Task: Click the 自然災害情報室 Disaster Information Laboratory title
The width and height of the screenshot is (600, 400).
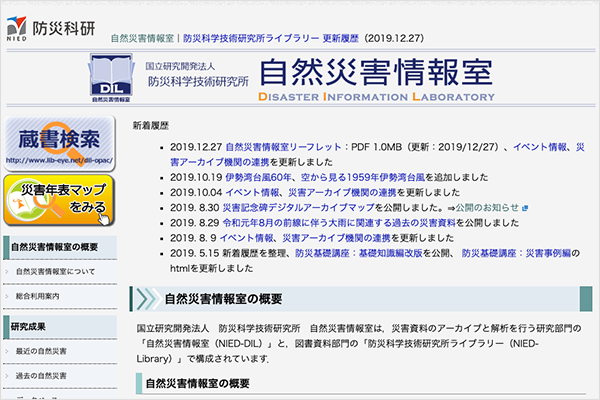Action: point(375,76)
